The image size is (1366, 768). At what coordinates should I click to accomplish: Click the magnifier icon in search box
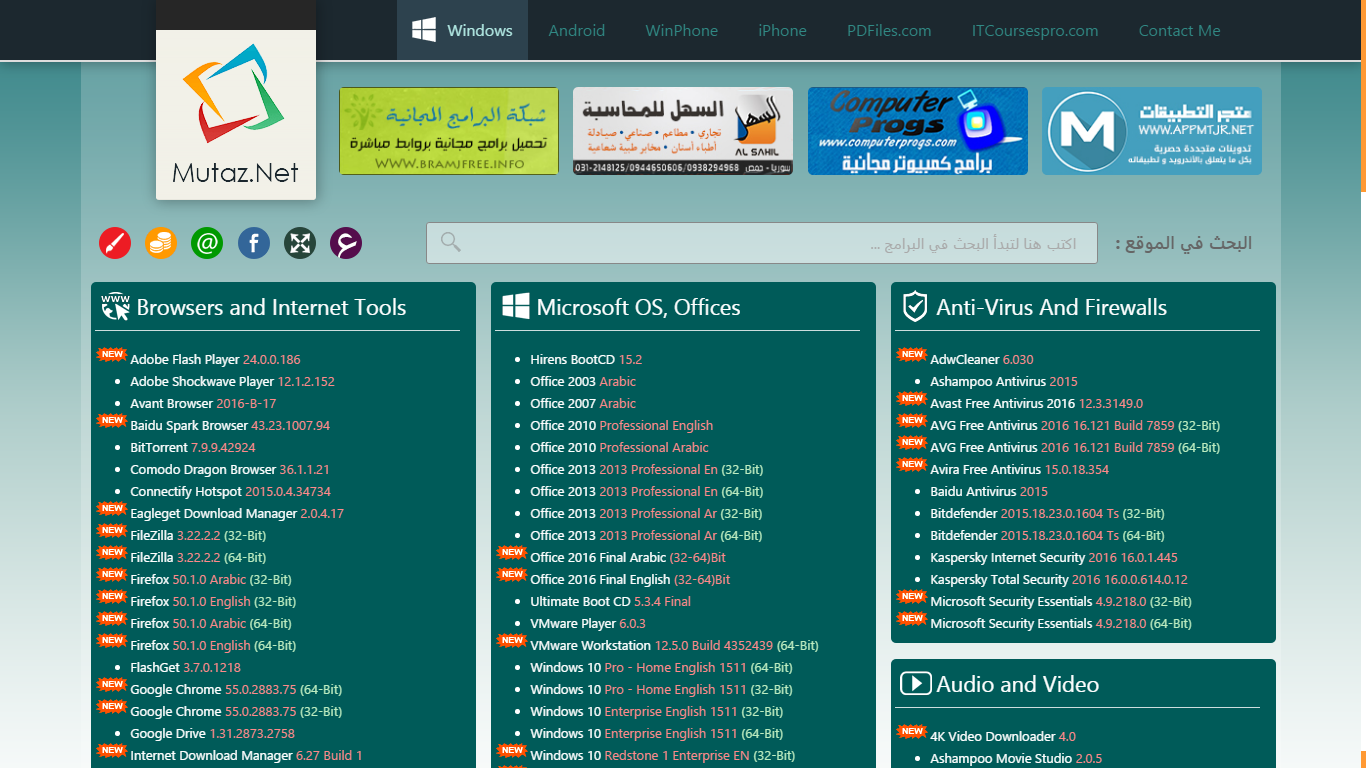[x=451, y=242]
